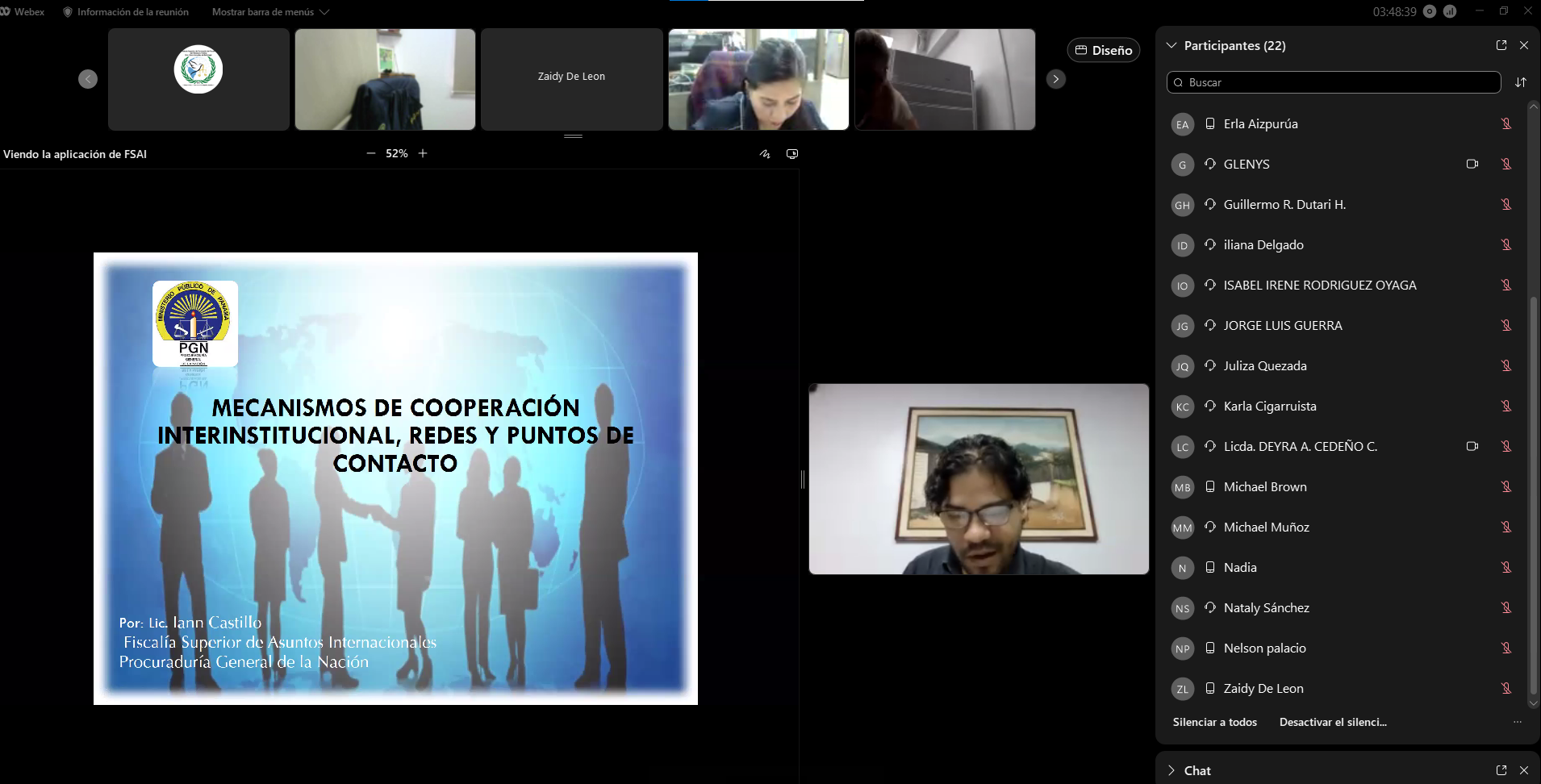Toggle mute for Erla Aizpurúa
This screenshot has height=784, width=1541.
(1506, 123)
